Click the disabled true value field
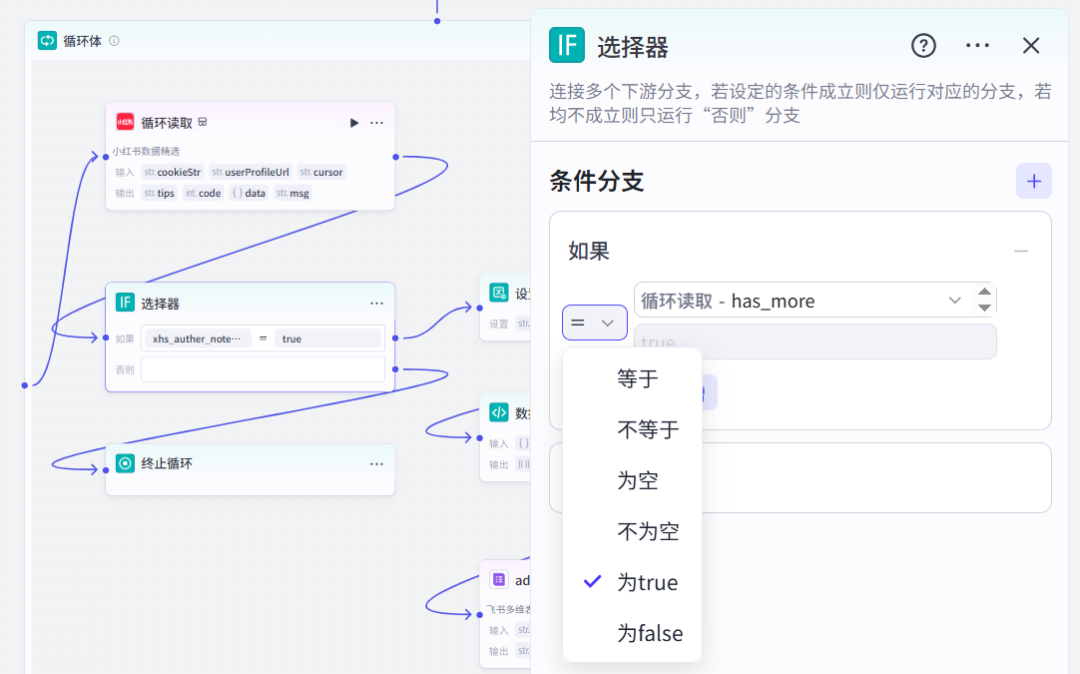 tap(815, 341)
